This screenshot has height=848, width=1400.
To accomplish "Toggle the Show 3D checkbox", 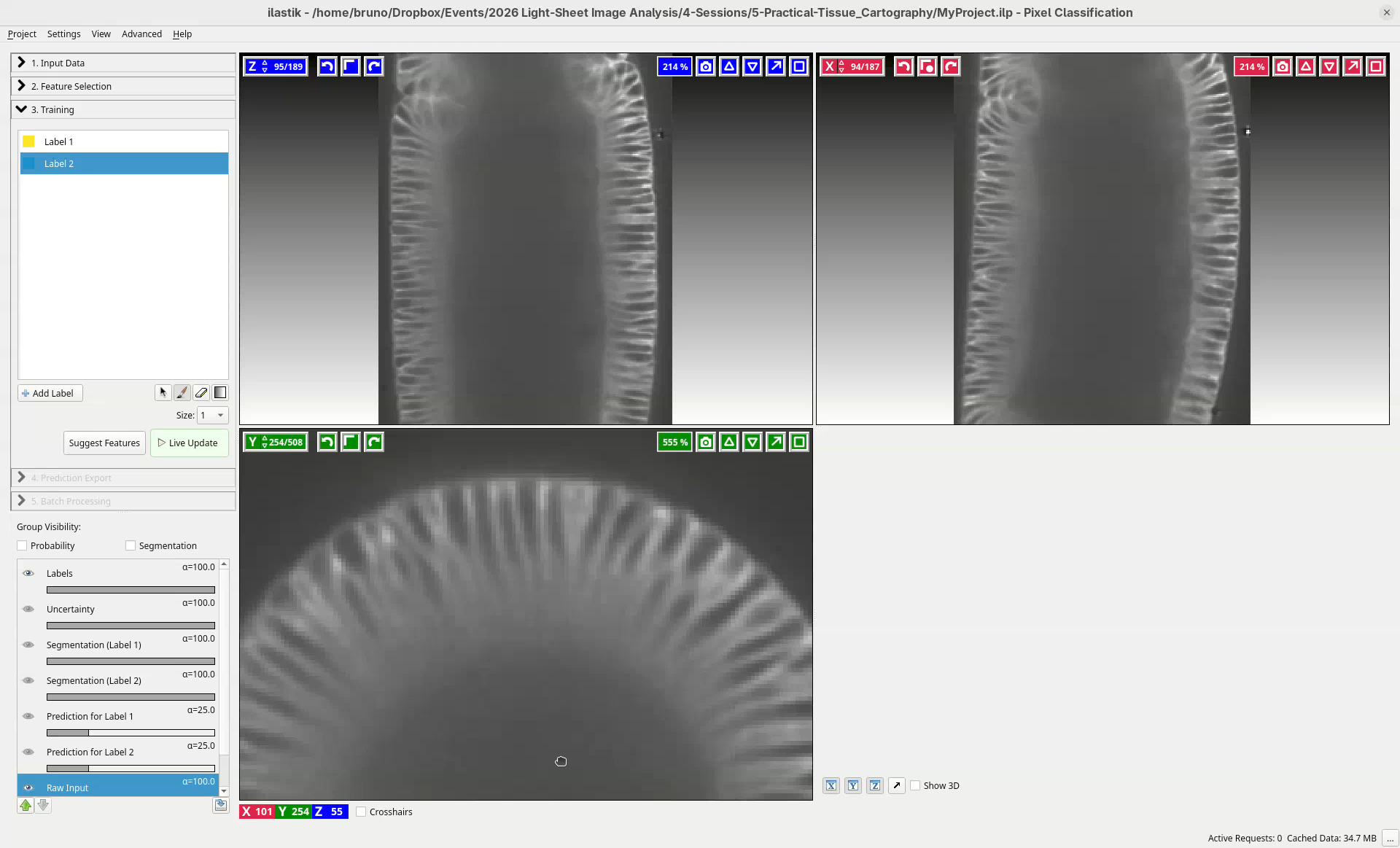I will click(915, 785).
